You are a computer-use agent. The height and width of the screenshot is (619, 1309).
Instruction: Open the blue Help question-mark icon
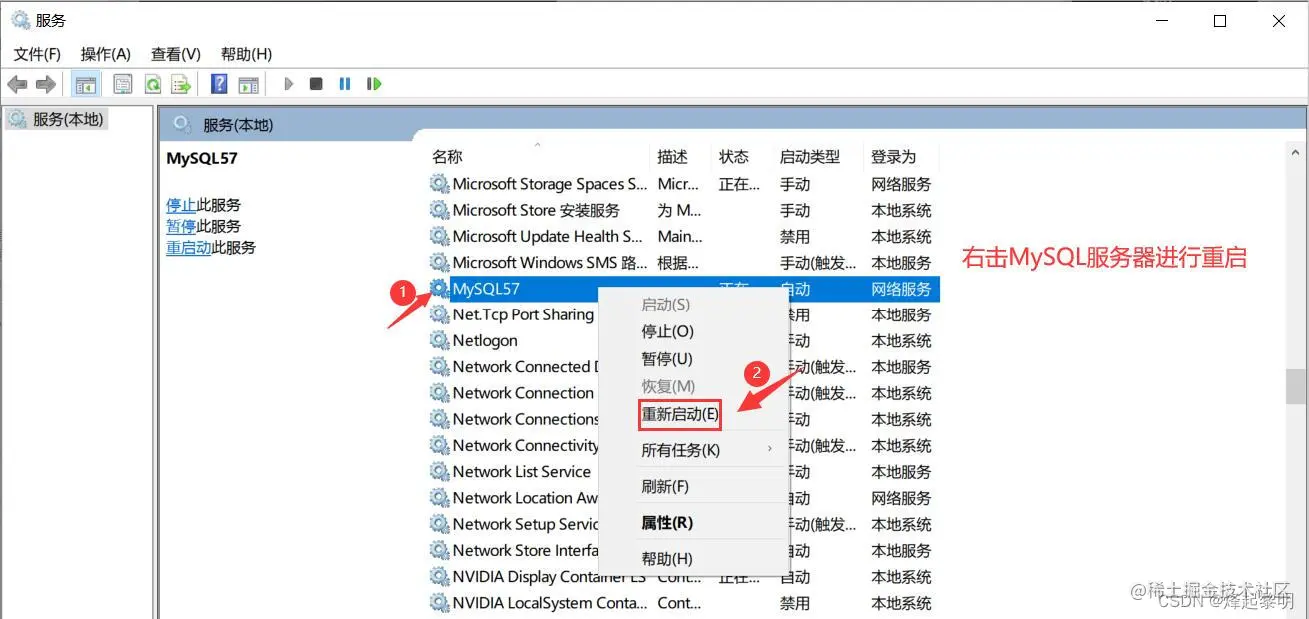tap(219, 84)
